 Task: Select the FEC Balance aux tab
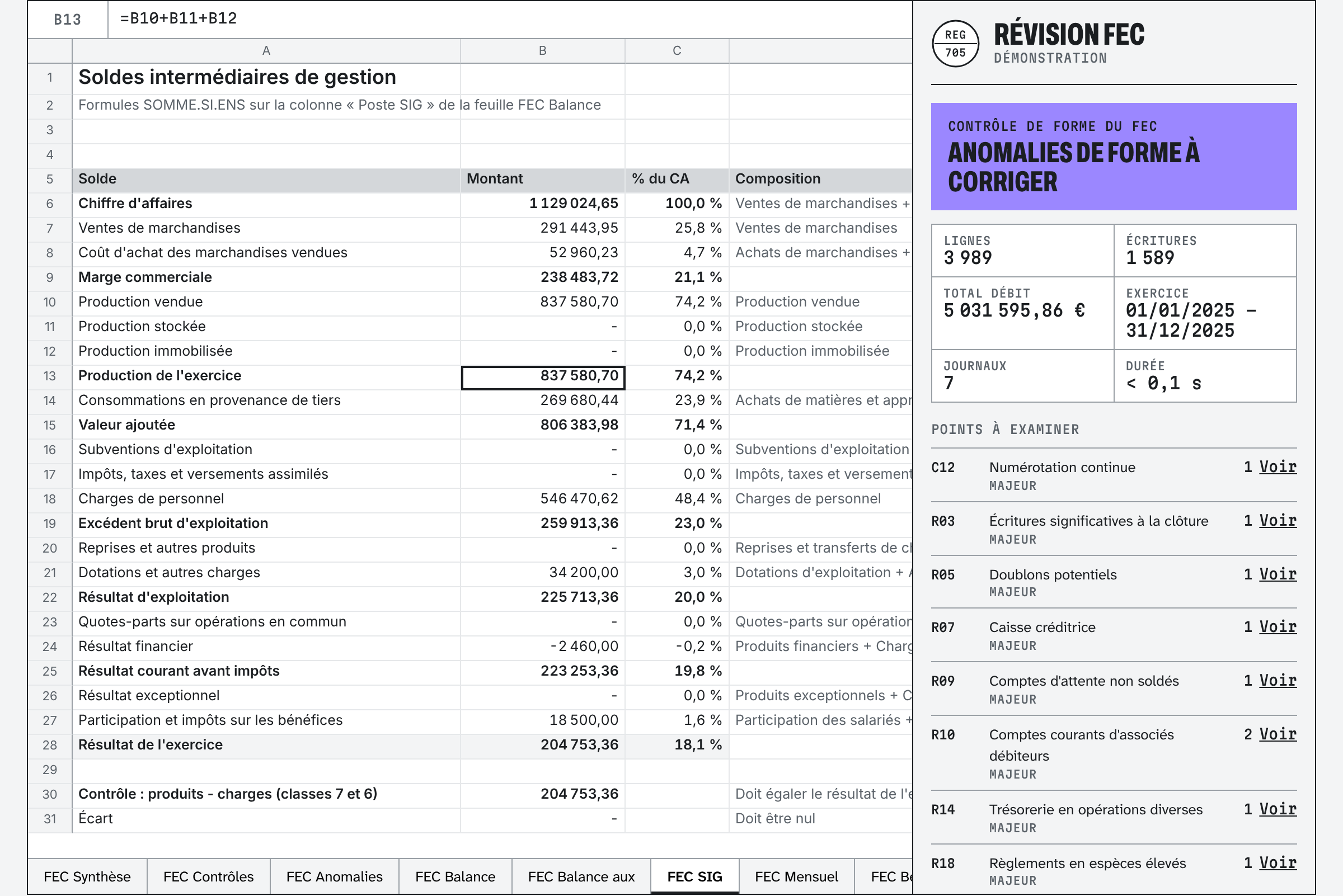pos(581,876)
